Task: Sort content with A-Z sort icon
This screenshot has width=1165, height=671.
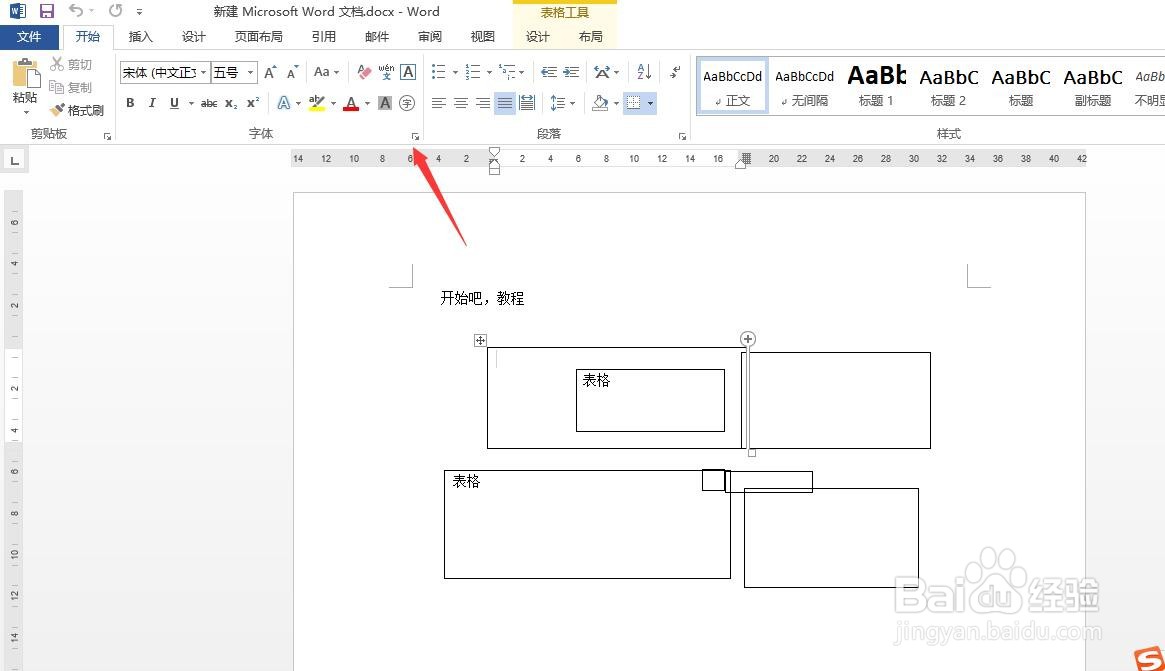Action: click(644, 72)
